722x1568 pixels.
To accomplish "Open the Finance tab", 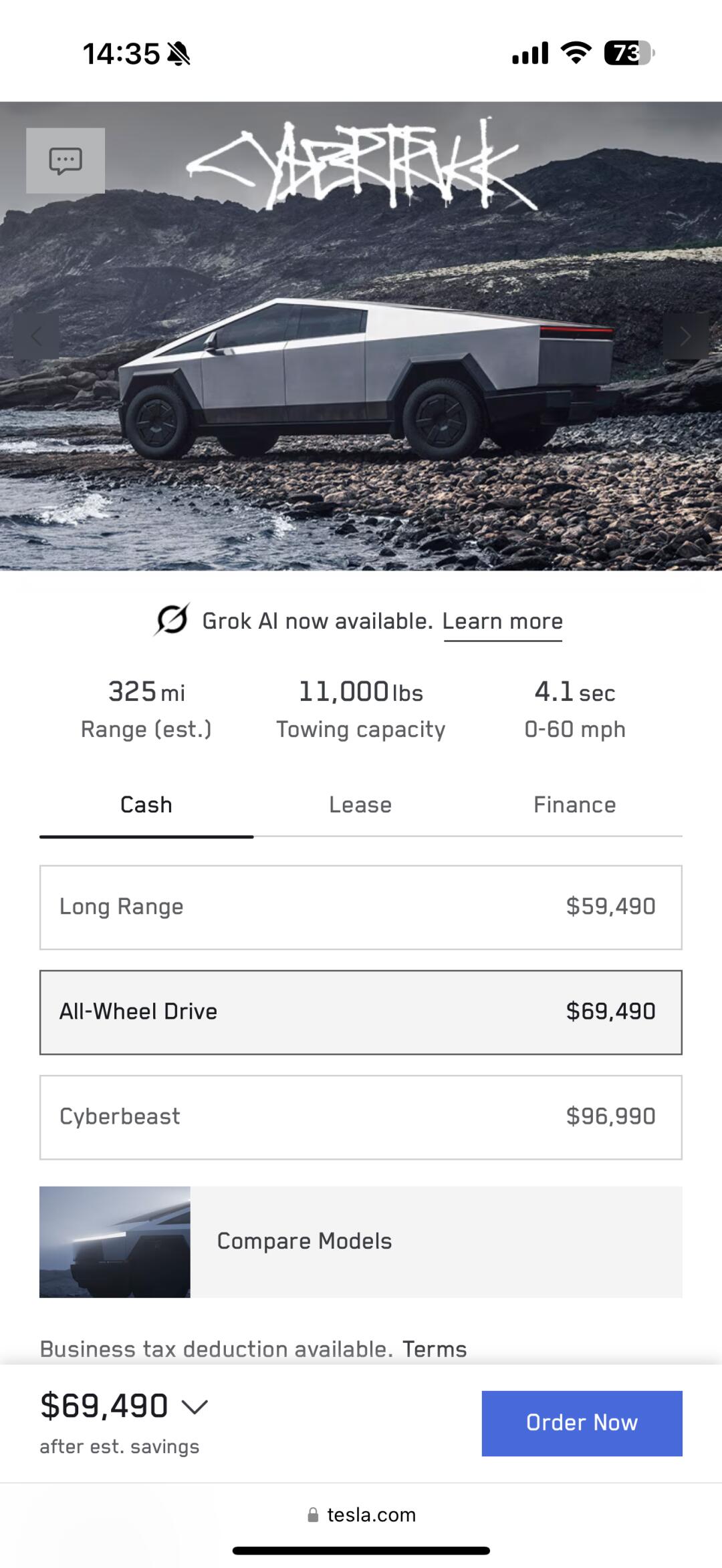I will (x=575, y=805).
